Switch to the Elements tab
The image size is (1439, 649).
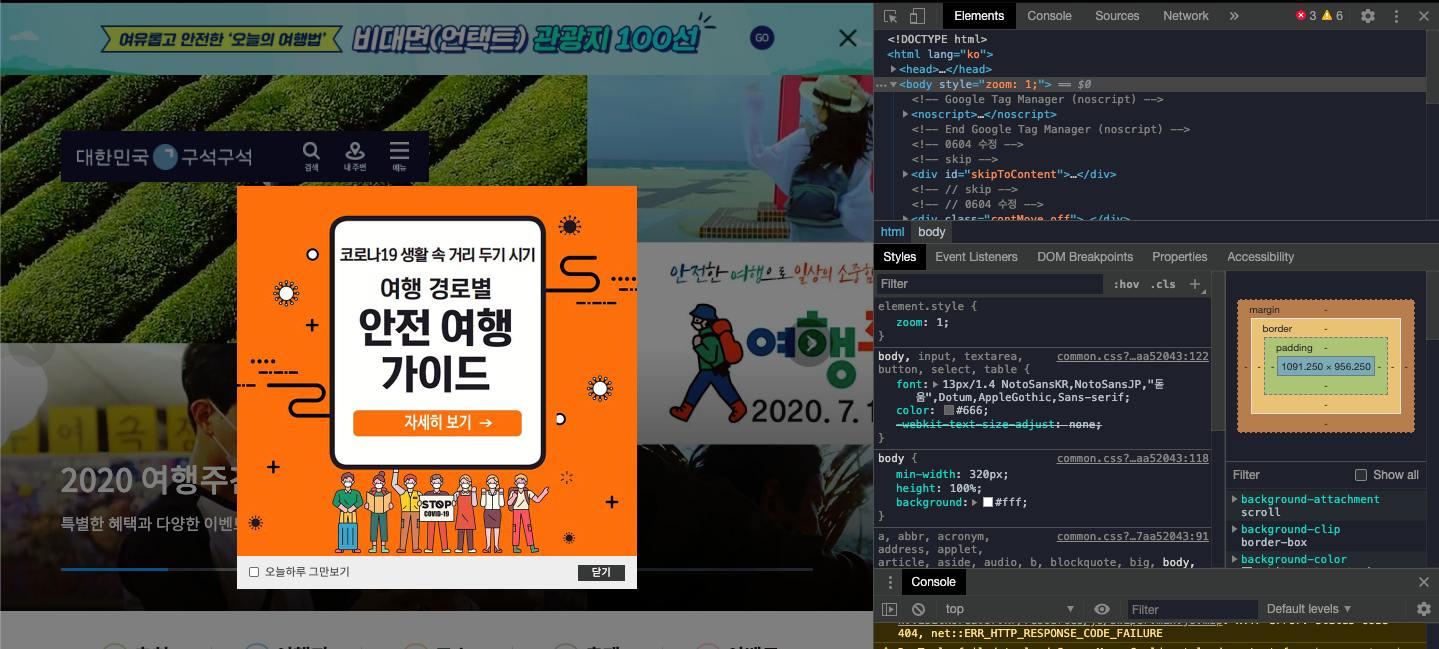tap(979, 16)
